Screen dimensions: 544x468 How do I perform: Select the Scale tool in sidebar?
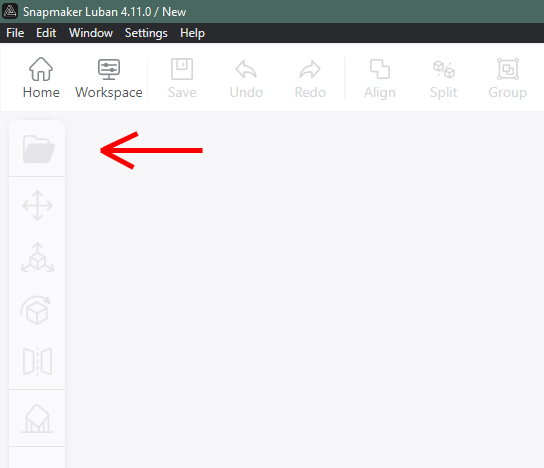(37, 258)
